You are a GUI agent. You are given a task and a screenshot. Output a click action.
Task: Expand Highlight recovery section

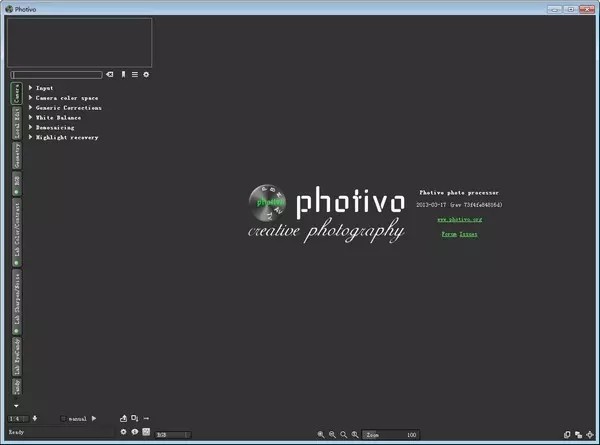click(x=64, y=137)
